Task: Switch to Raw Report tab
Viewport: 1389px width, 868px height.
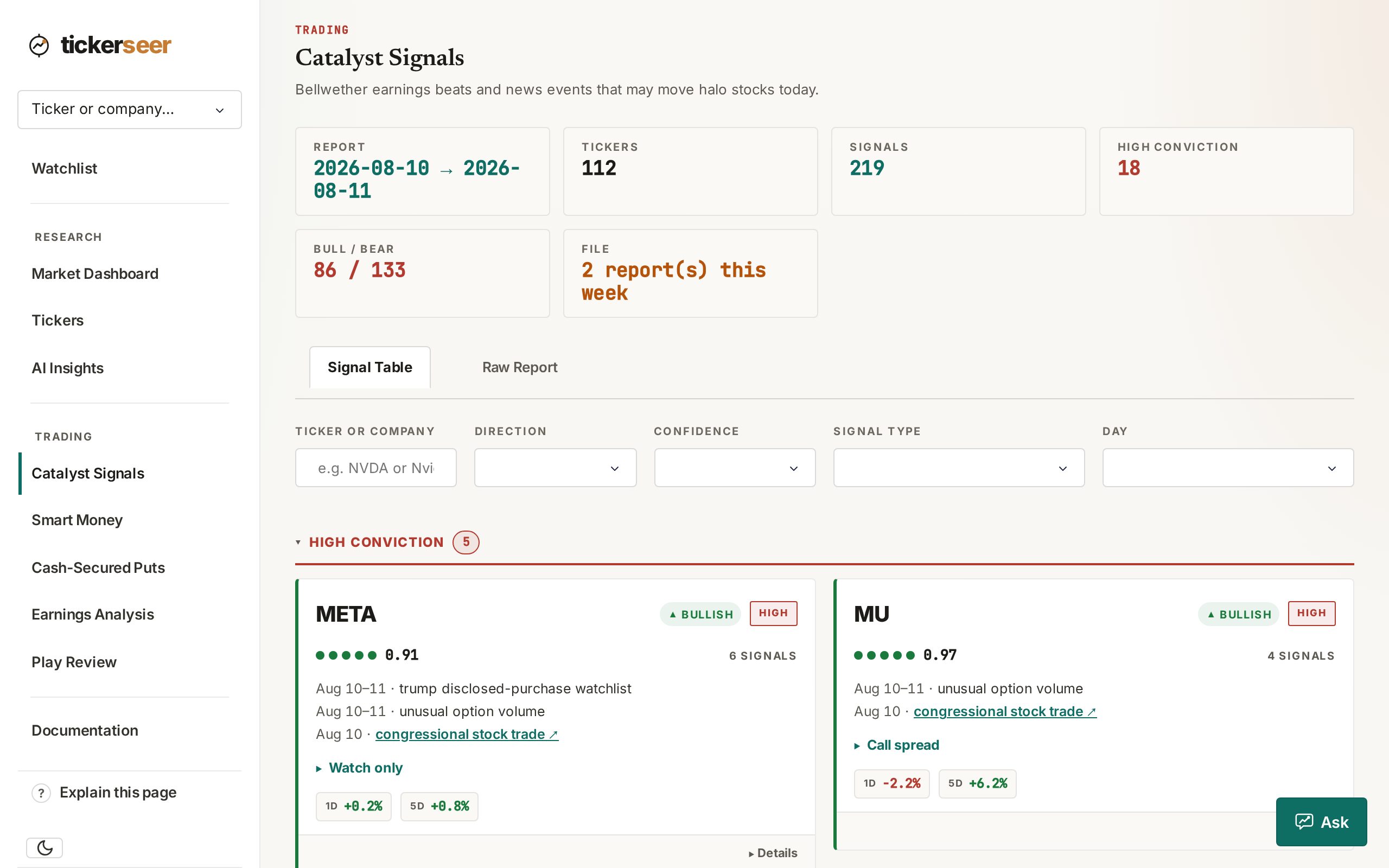Action: [519, 367]
